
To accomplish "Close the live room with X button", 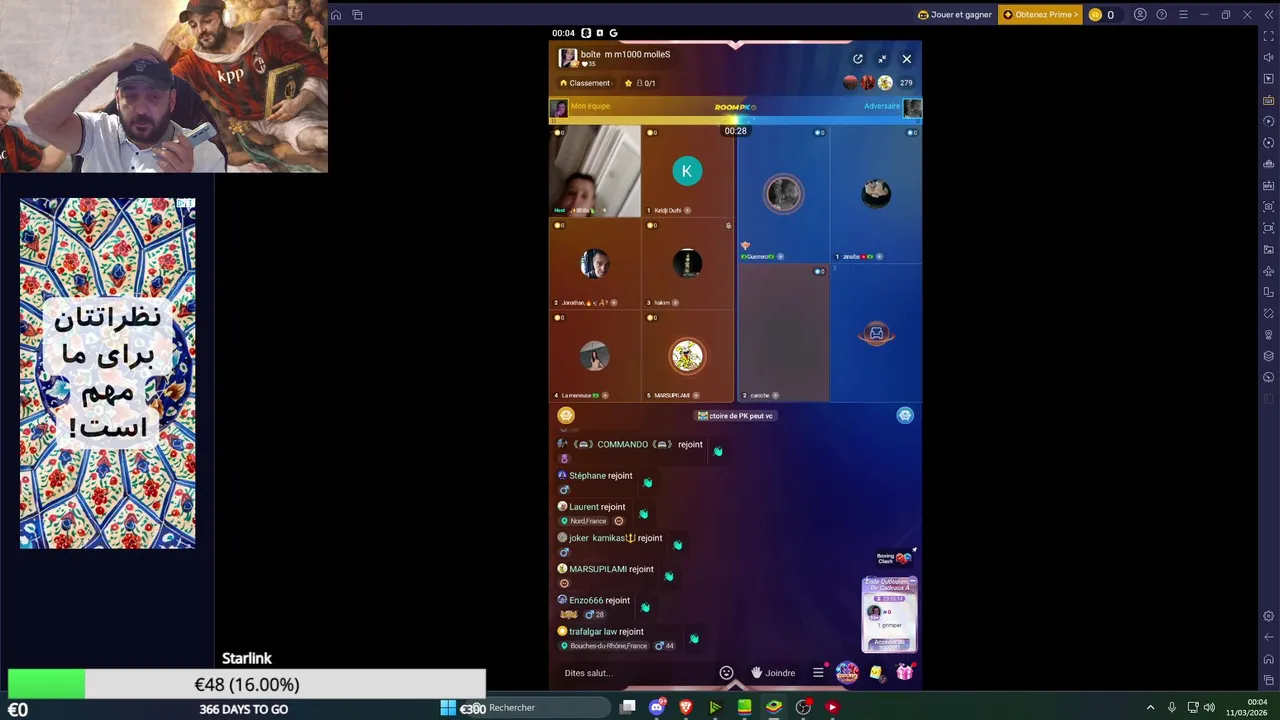I will tap(906, 59).
